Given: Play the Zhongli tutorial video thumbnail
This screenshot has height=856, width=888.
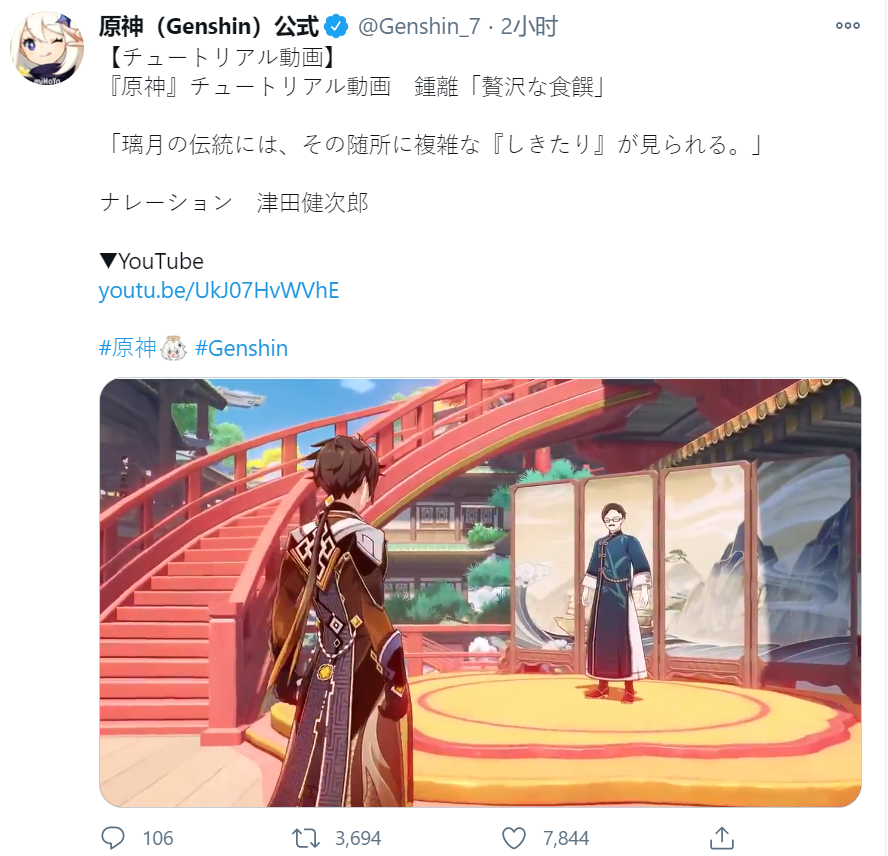Looking at the screenshot, I should click(x=480, y=593).
